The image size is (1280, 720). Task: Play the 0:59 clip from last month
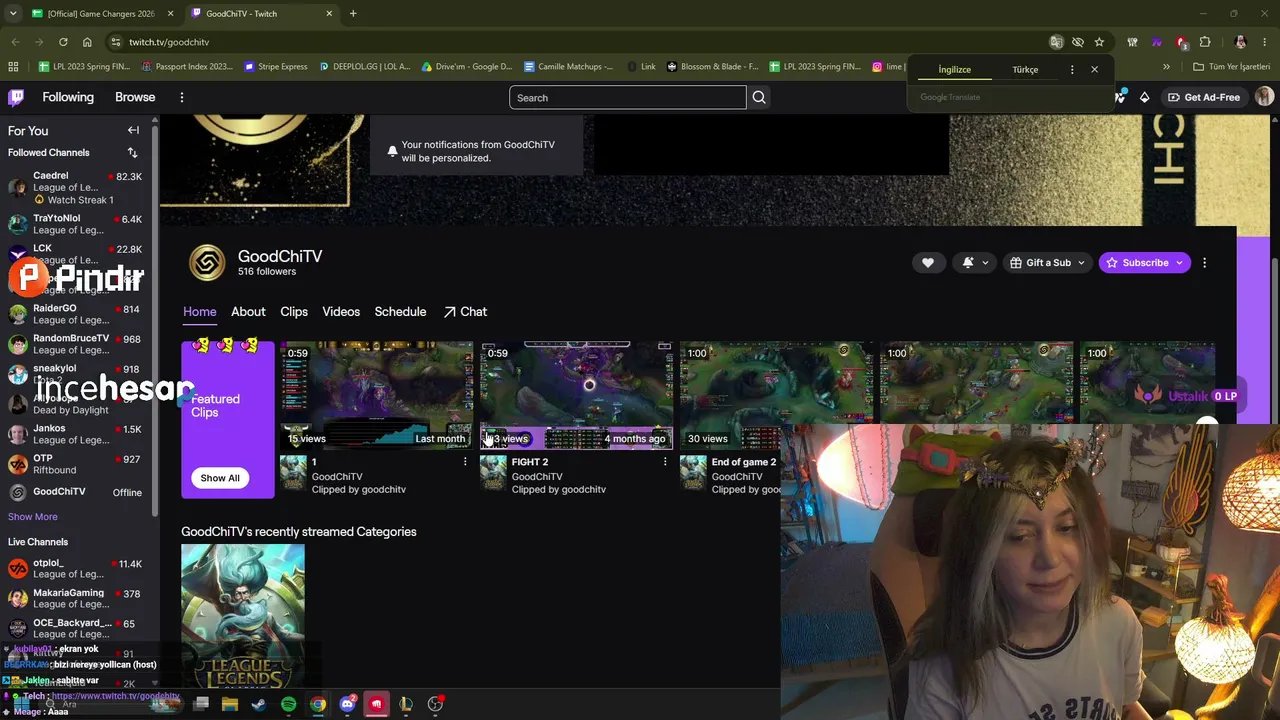377,395
